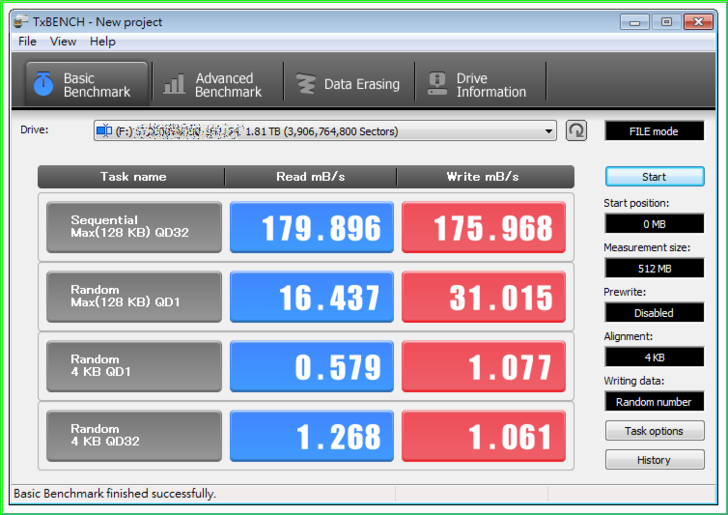Open the Alignment 4 KB selector
Viewport: 728px width, 515px height.
coord(654,357)
